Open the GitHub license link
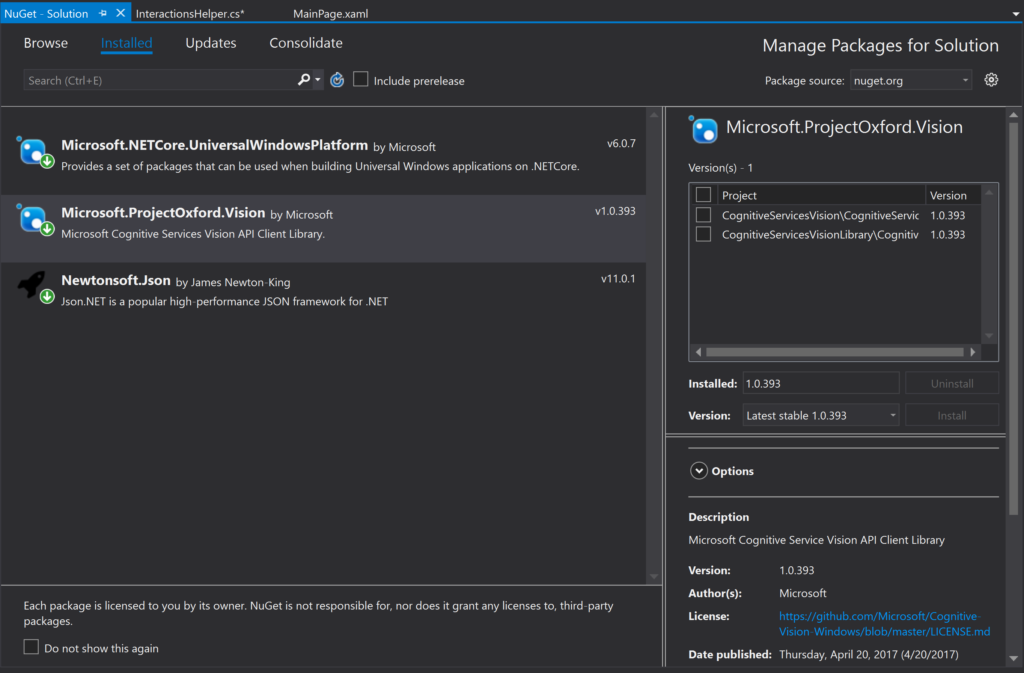Screen dimensions: 1024x673 tap(884, 623)
